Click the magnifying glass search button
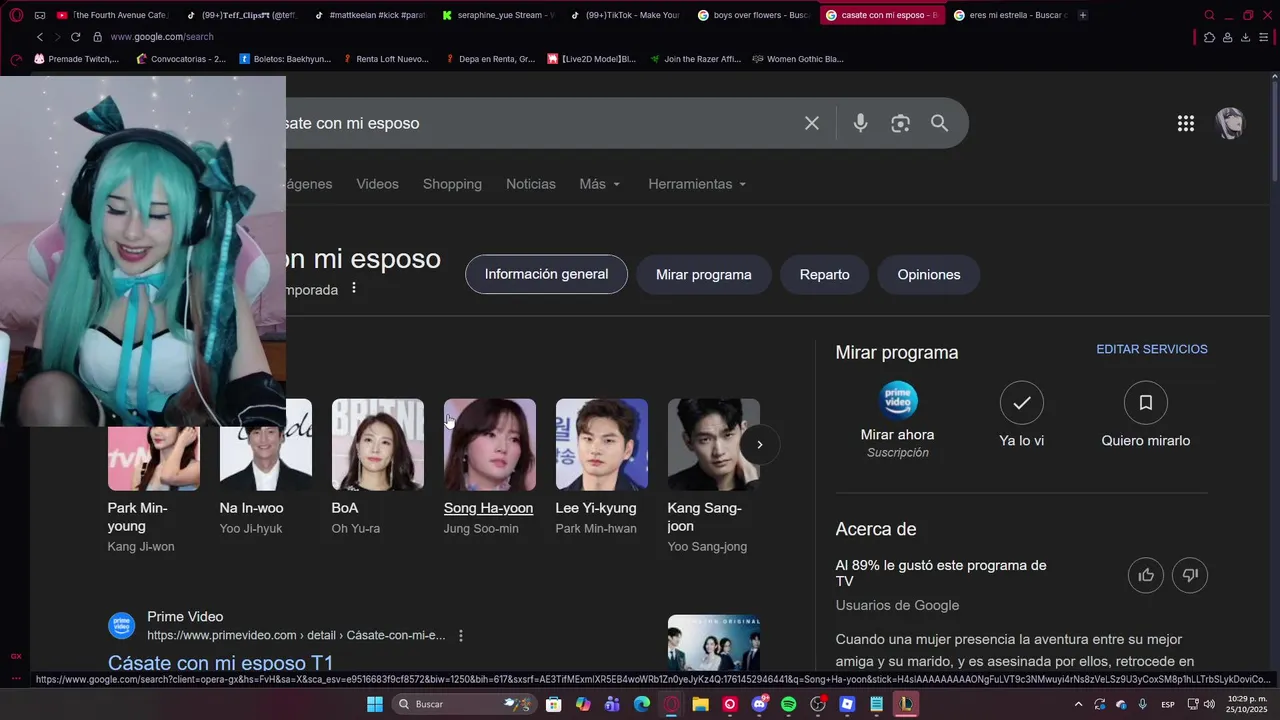Viewport: 1280px width, 720px height. (x=939, y=123)
